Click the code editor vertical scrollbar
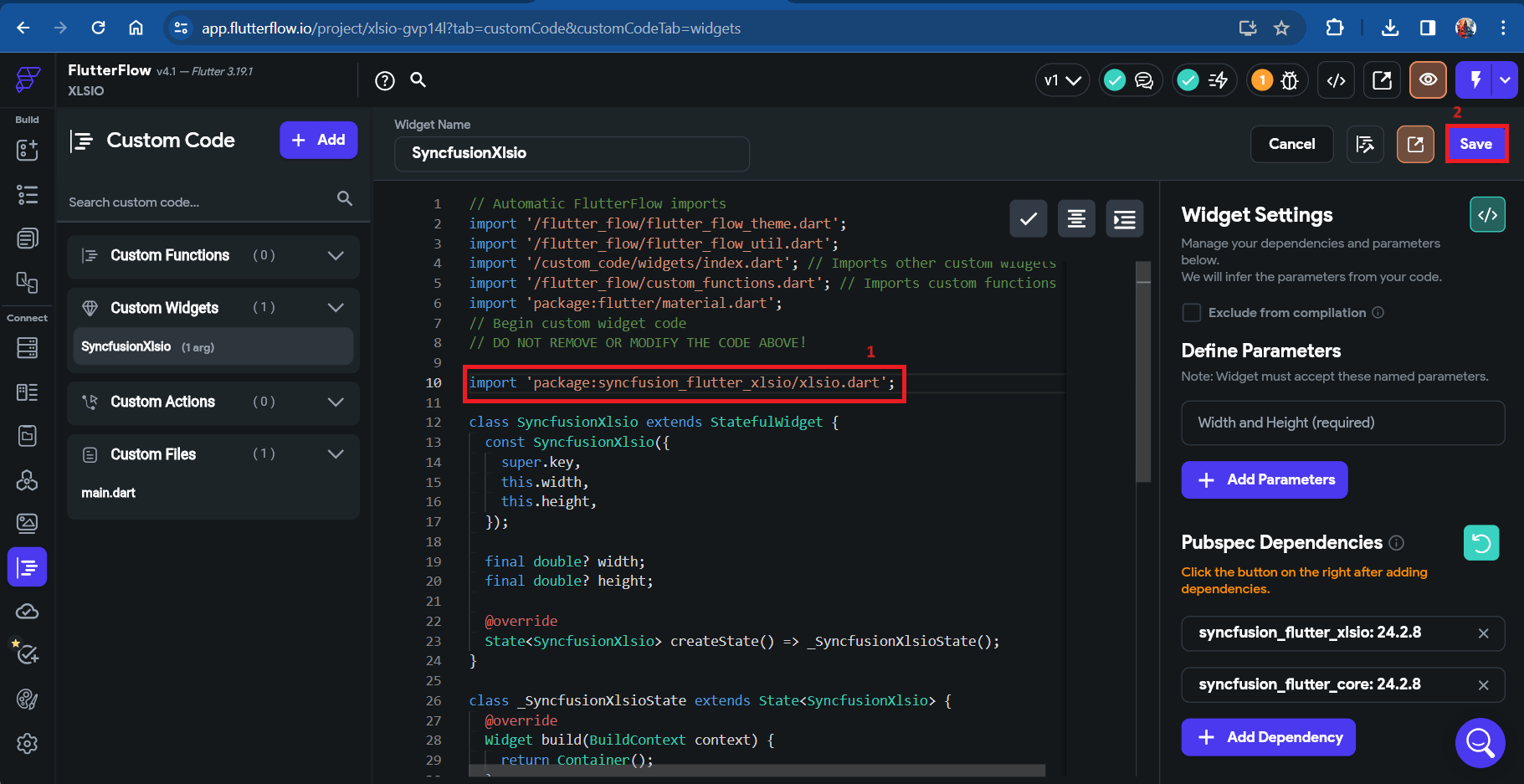 tap(1143, 372)
